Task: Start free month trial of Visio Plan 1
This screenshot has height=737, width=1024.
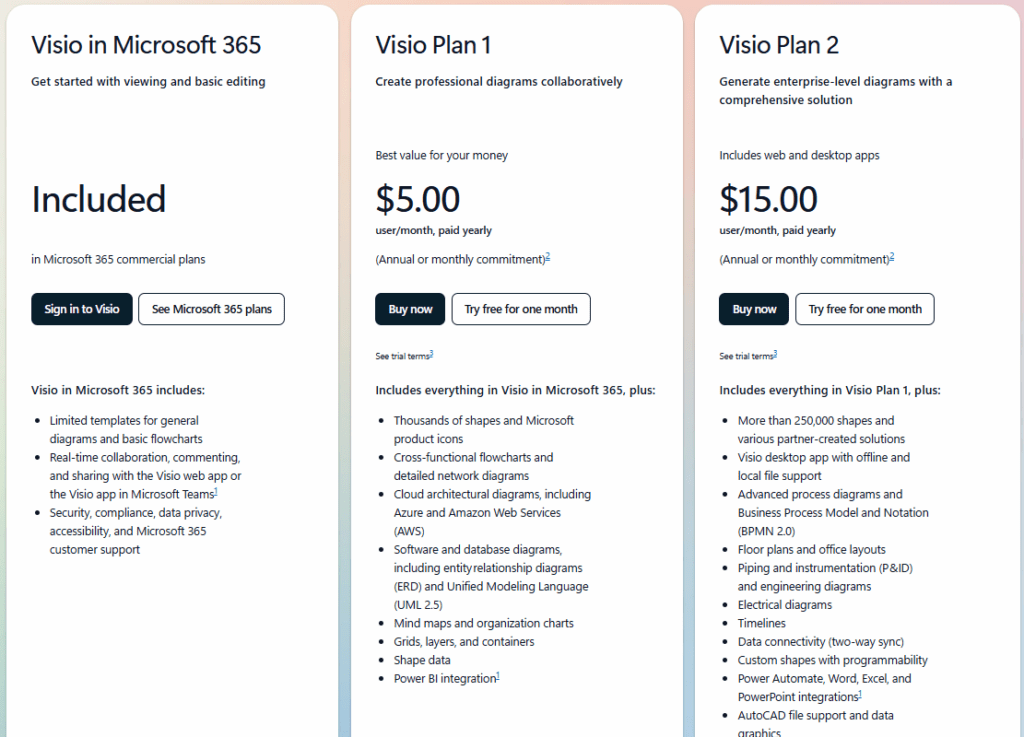Action: click(520, 309)
